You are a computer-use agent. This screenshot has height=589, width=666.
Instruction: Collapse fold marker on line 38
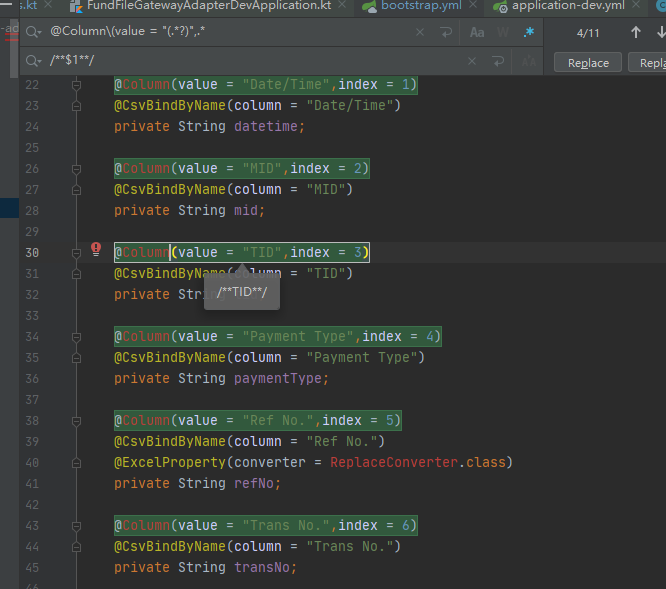pyautogui.click(x=76, y=421)
